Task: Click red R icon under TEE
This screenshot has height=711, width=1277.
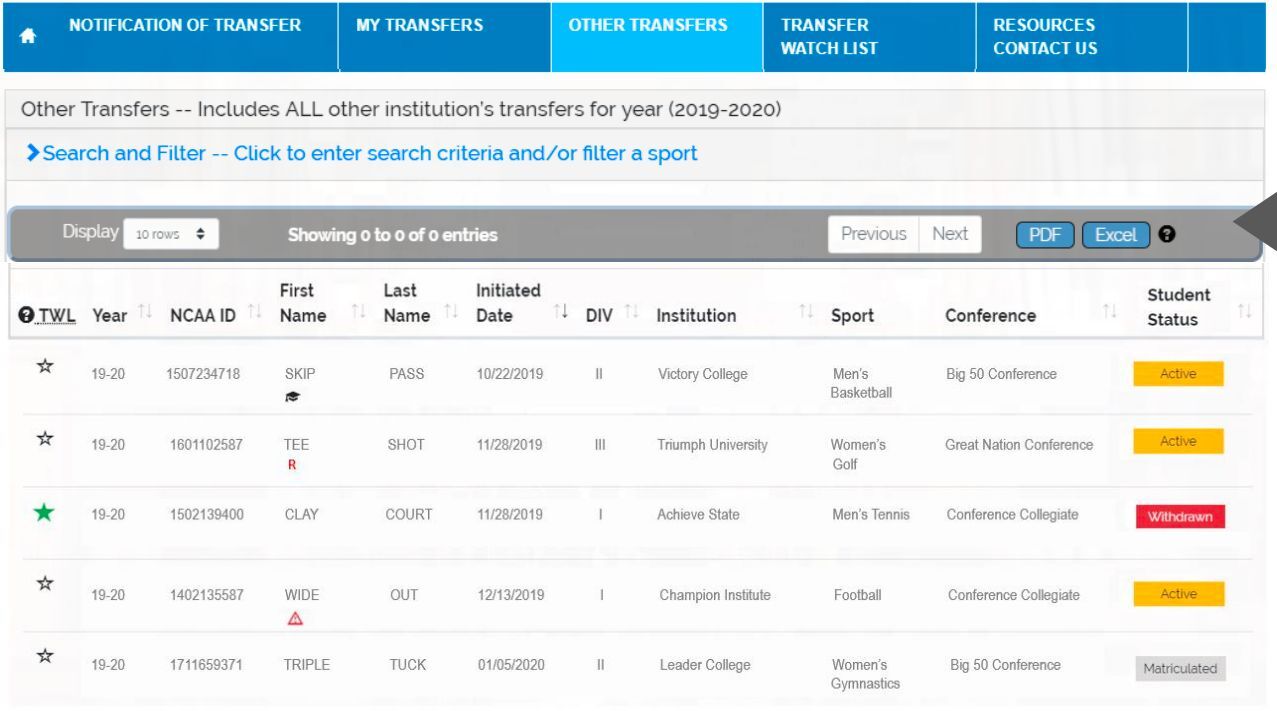Action: click(291, 463)
